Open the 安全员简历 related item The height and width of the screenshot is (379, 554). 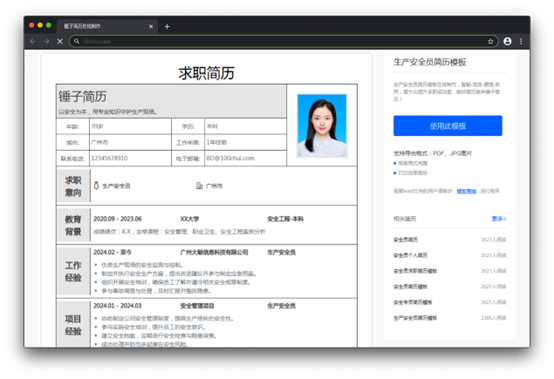pos(406,240)
